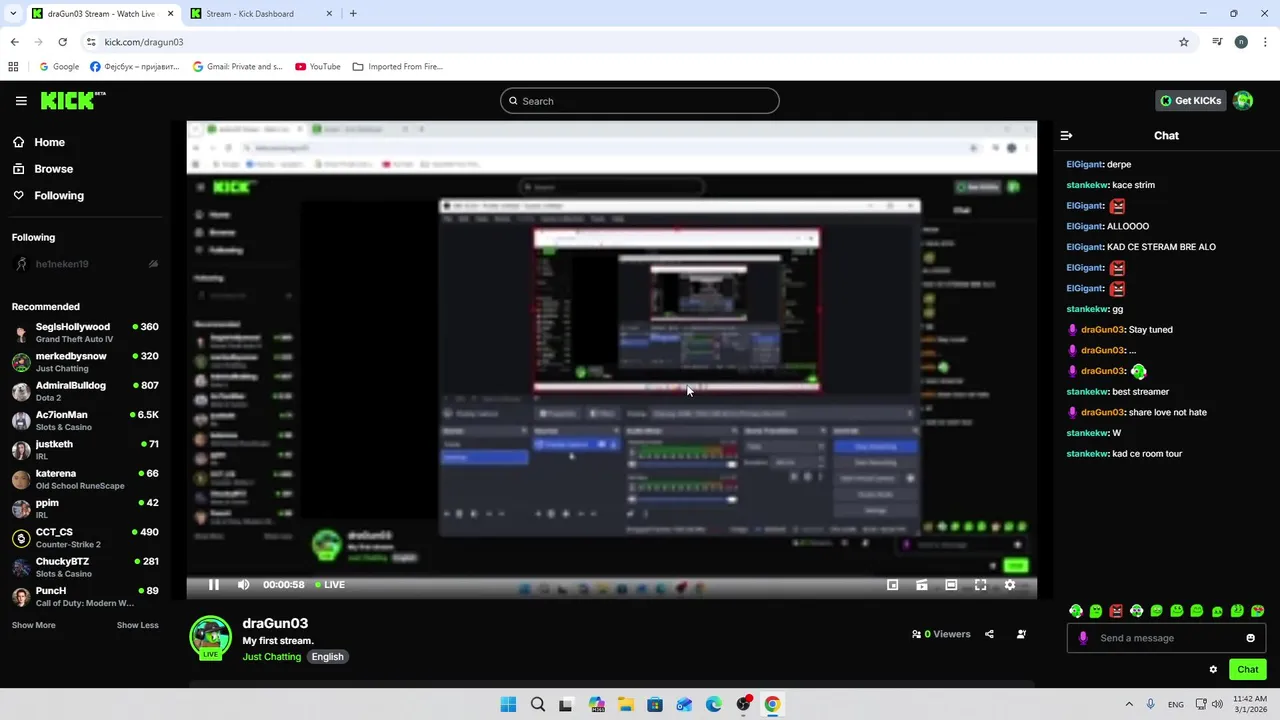The height and width of the screenshot is (720, 1280).
Task: Open the Following page from sidebar
Action: tap(49, 196)
